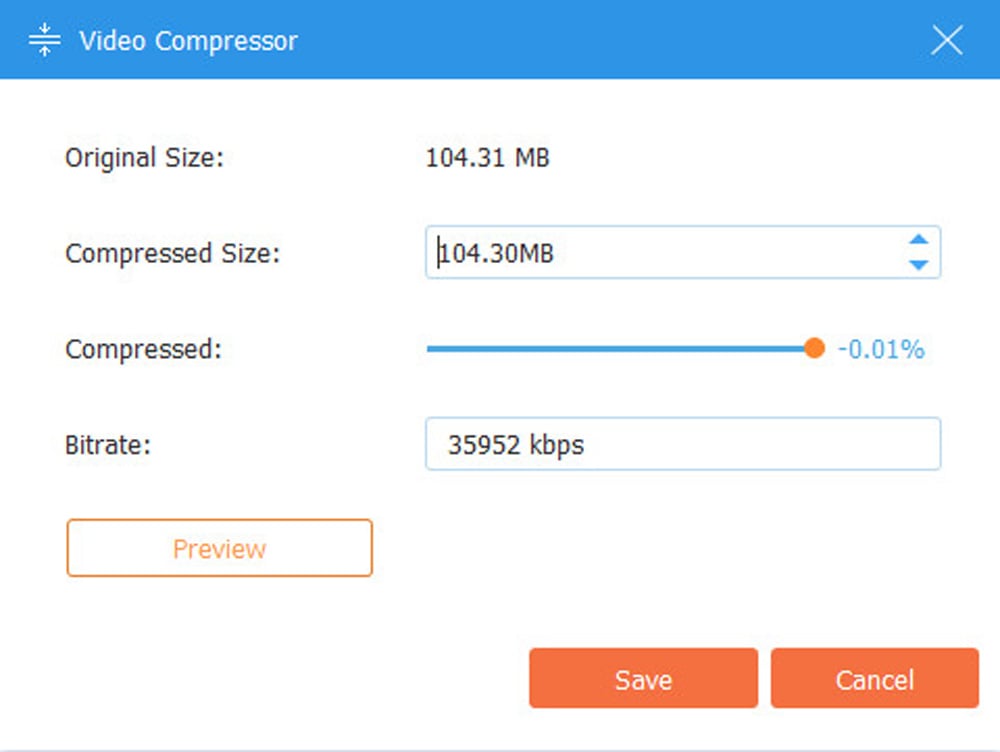
Task: Click the -0.01% compression percentage readout
Action: point(881,350)
